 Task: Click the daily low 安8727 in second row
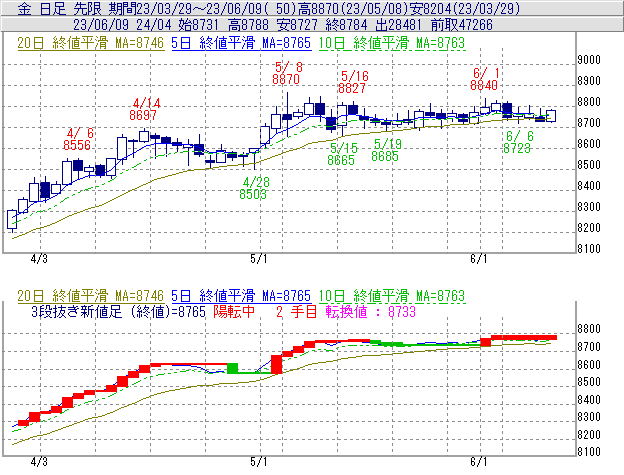tap(297, 25)
